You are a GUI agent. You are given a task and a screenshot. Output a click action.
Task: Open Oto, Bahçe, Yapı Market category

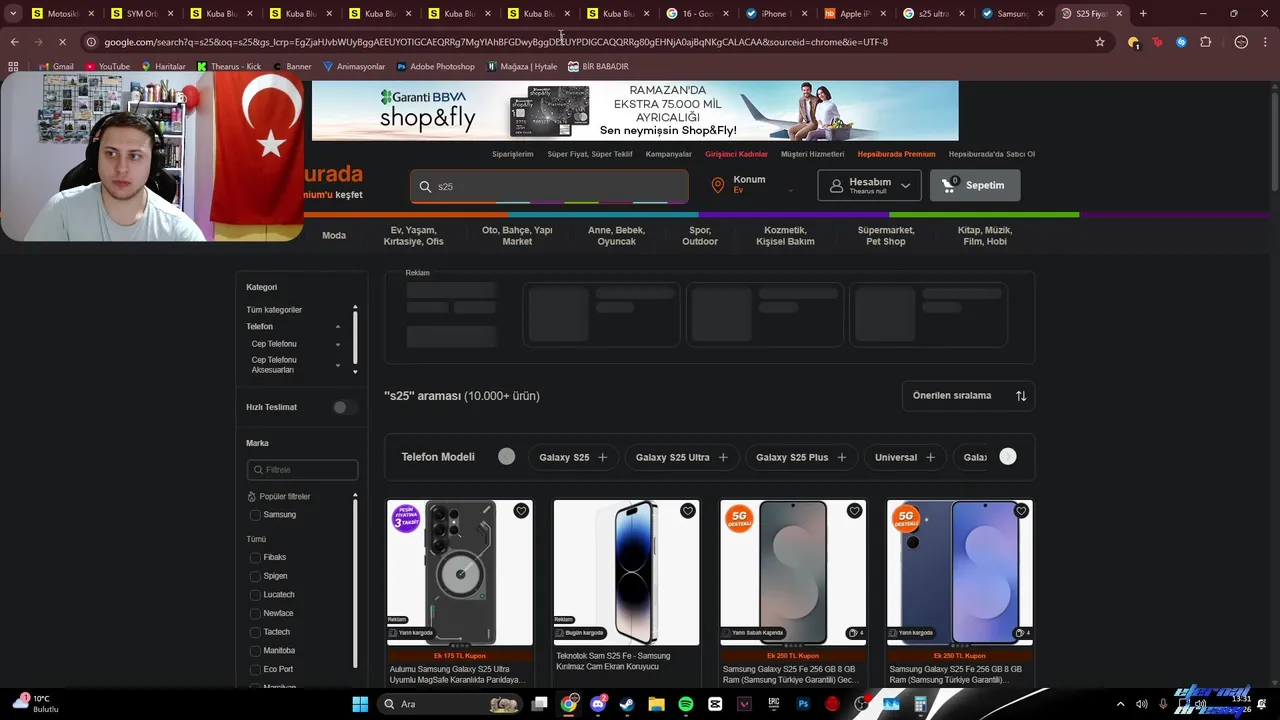[x=517, y=236]
